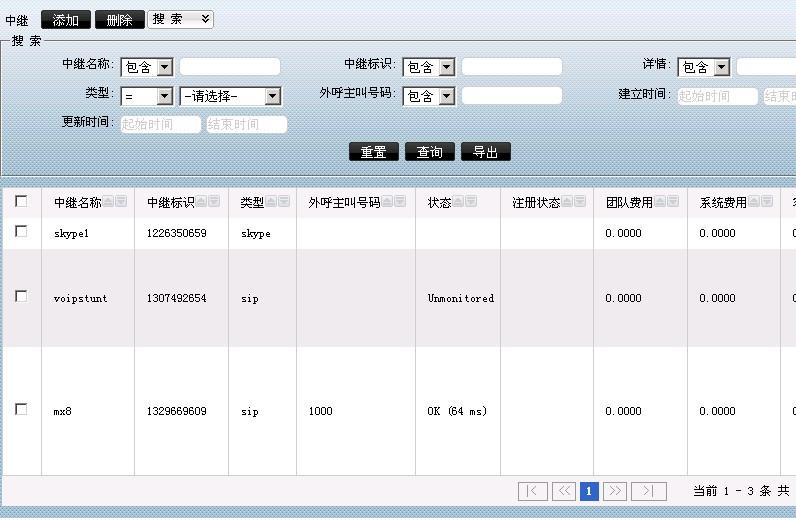Focus the 外呼主叫号码 text field
The image size is (796, 518).
(512, 95)
